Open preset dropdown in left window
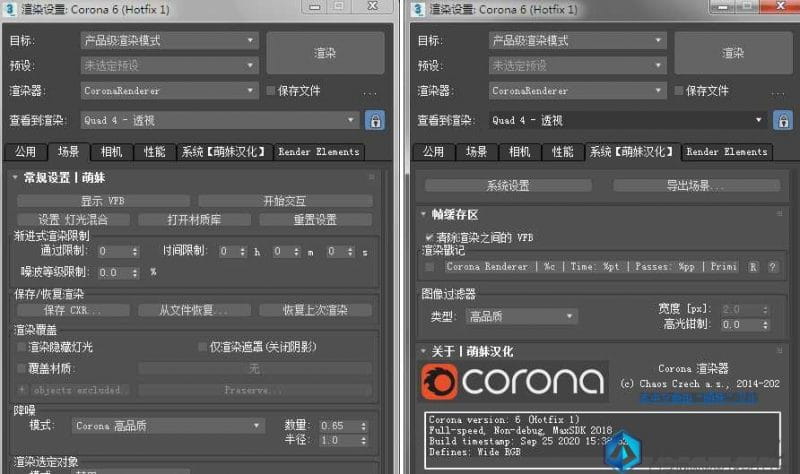This screenshot has height=474, width=800. point(169,65)
